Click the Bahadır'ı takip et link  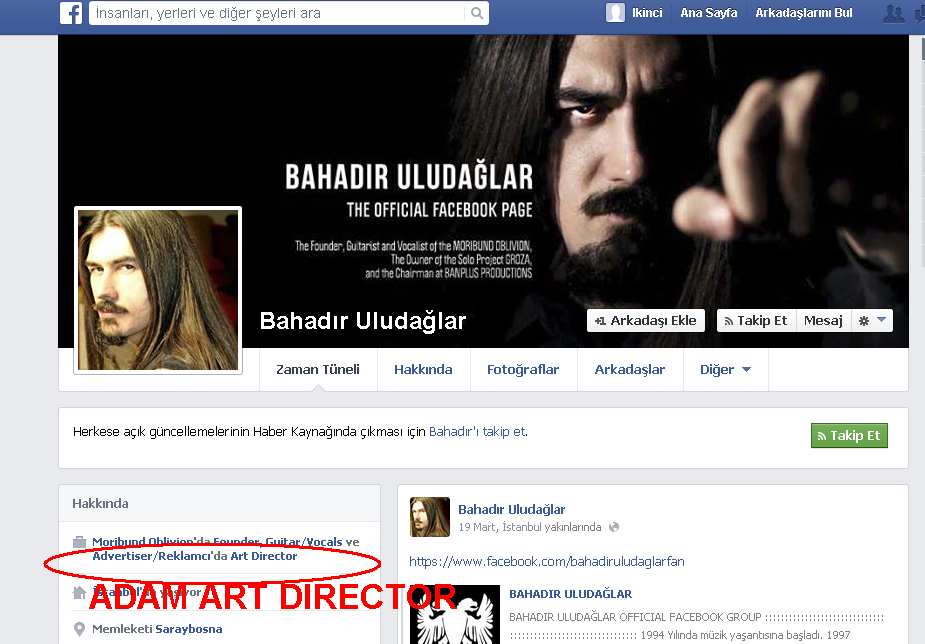coord(477,432)
